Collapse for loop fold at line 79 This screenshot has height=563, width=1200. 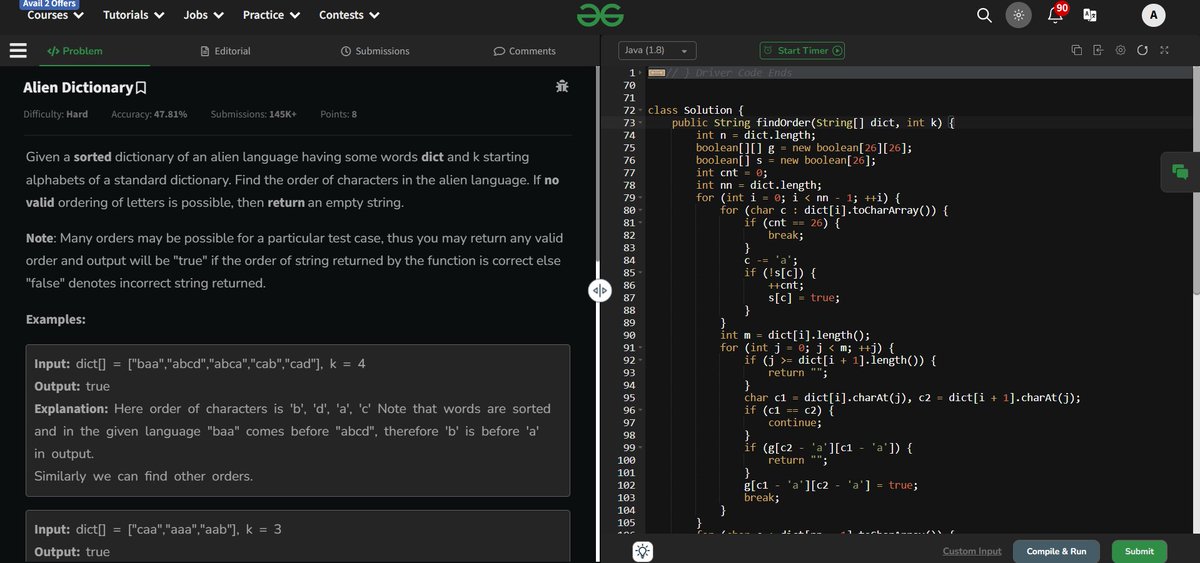pyautogui.click(x=641, y=198)
